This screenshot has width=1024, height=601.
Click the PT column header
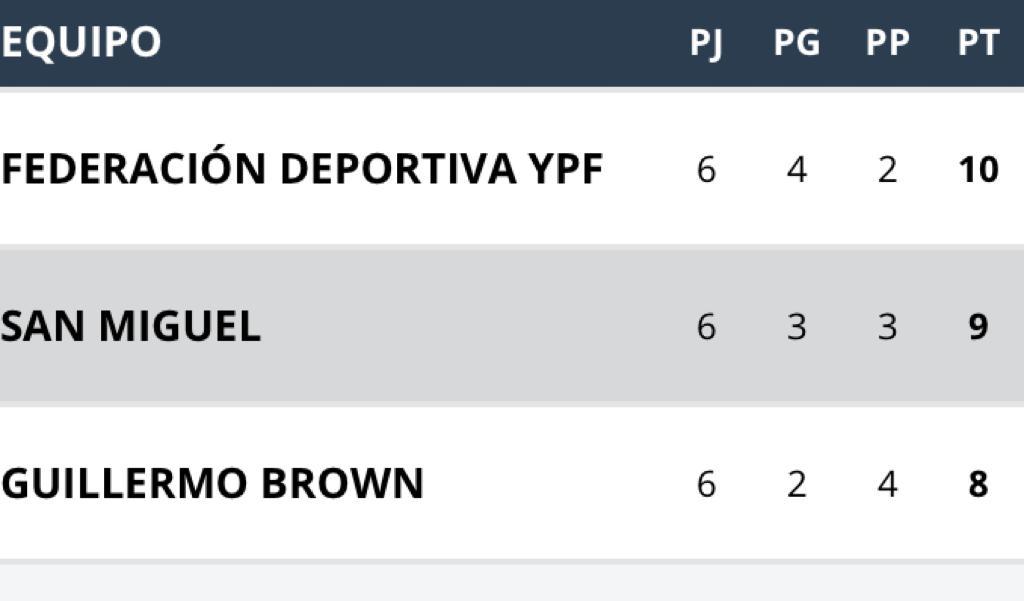coord(978,43)
